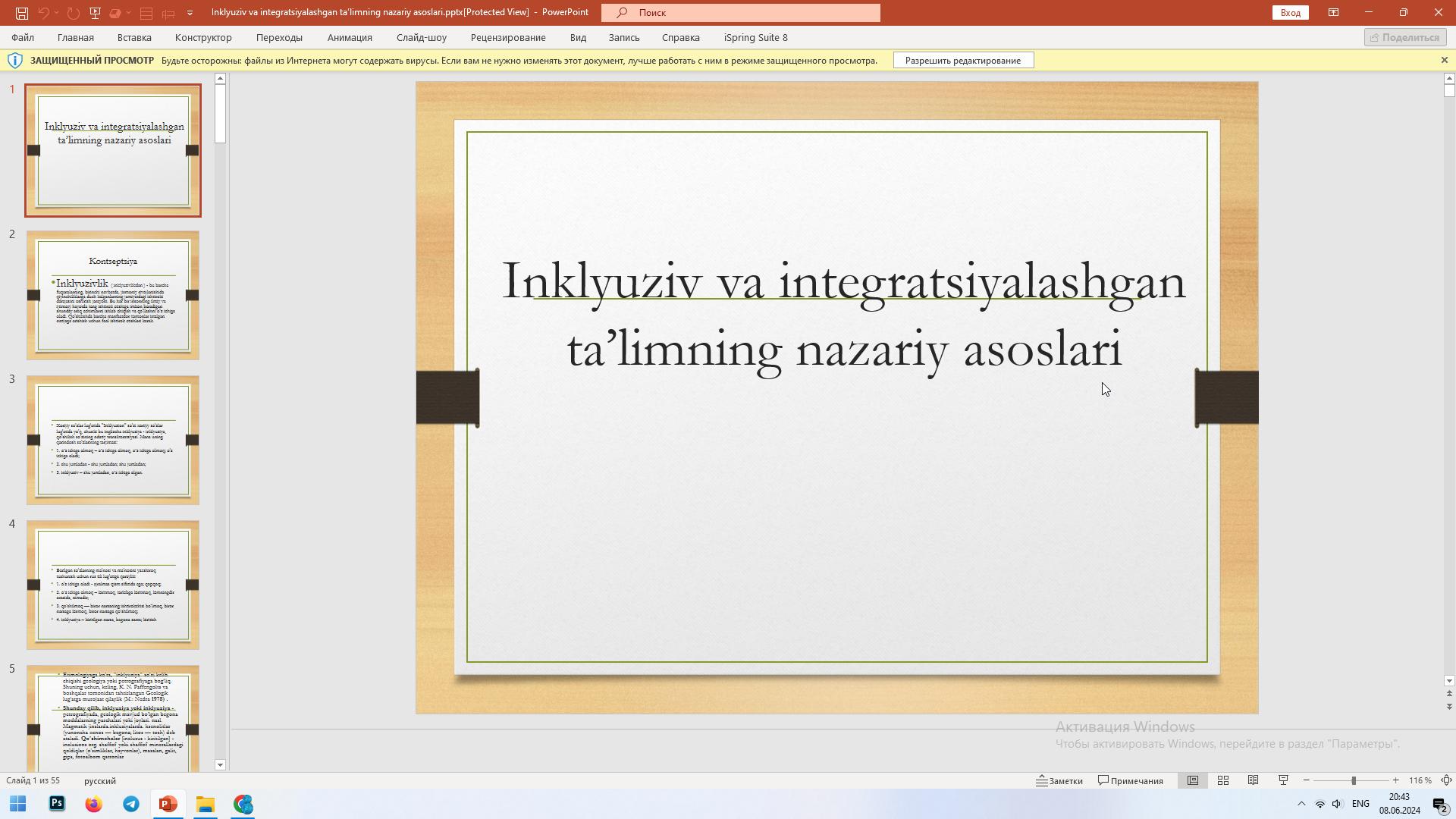Expand the Undo dropdown arrow
This screenshot has width=1456, height=819.
(x=56, y=12)
